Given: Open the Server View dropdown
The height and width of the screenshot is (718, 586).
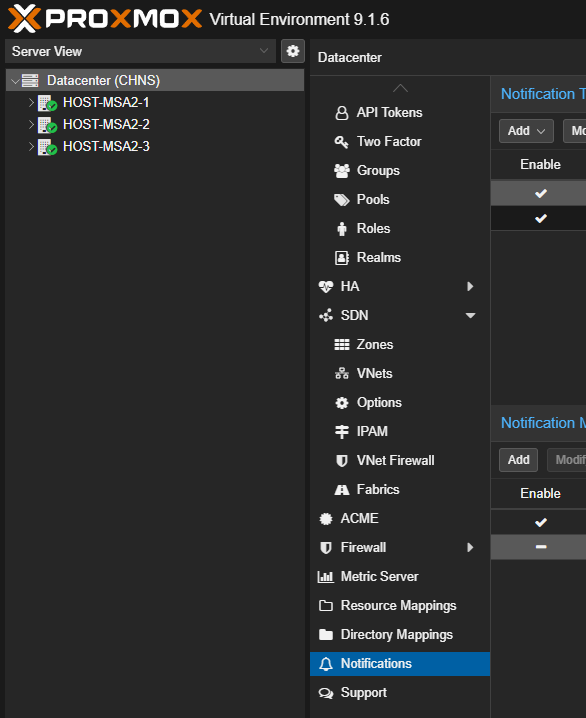Looking at the screenshot, I should pos(140,51).
